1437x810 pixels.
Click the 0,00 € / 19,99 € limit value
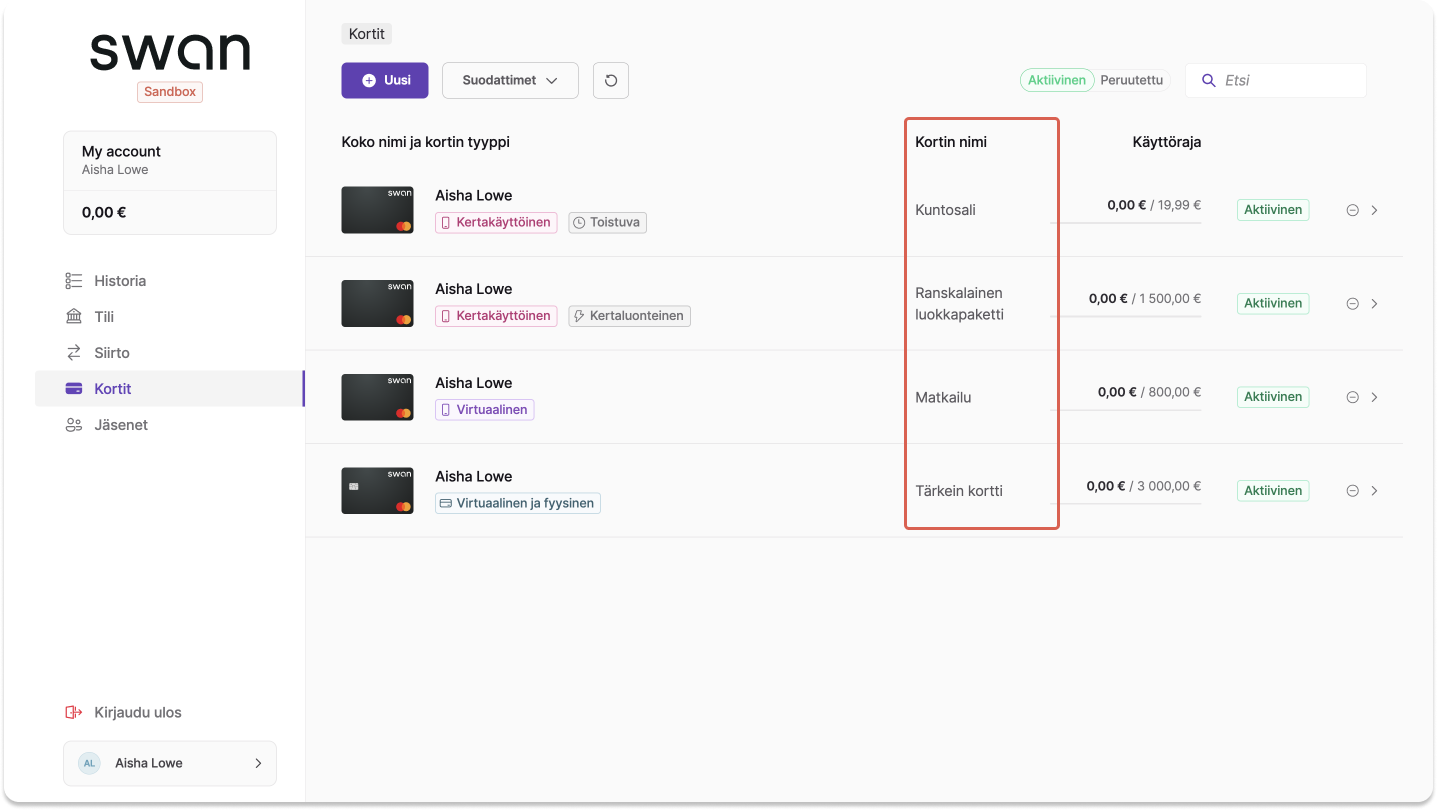(x=1154, y=205)
